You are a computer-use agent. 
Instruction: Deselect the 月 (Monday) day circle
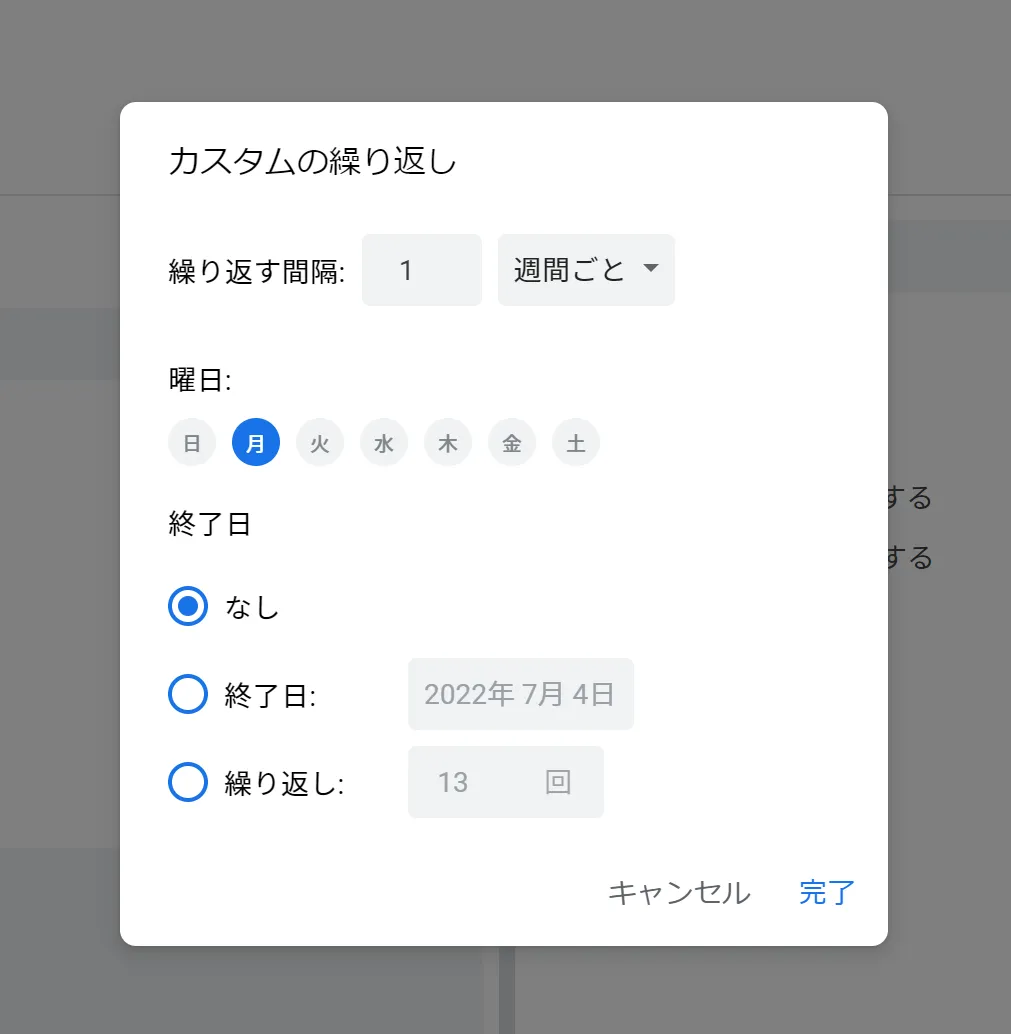[256, 442]
